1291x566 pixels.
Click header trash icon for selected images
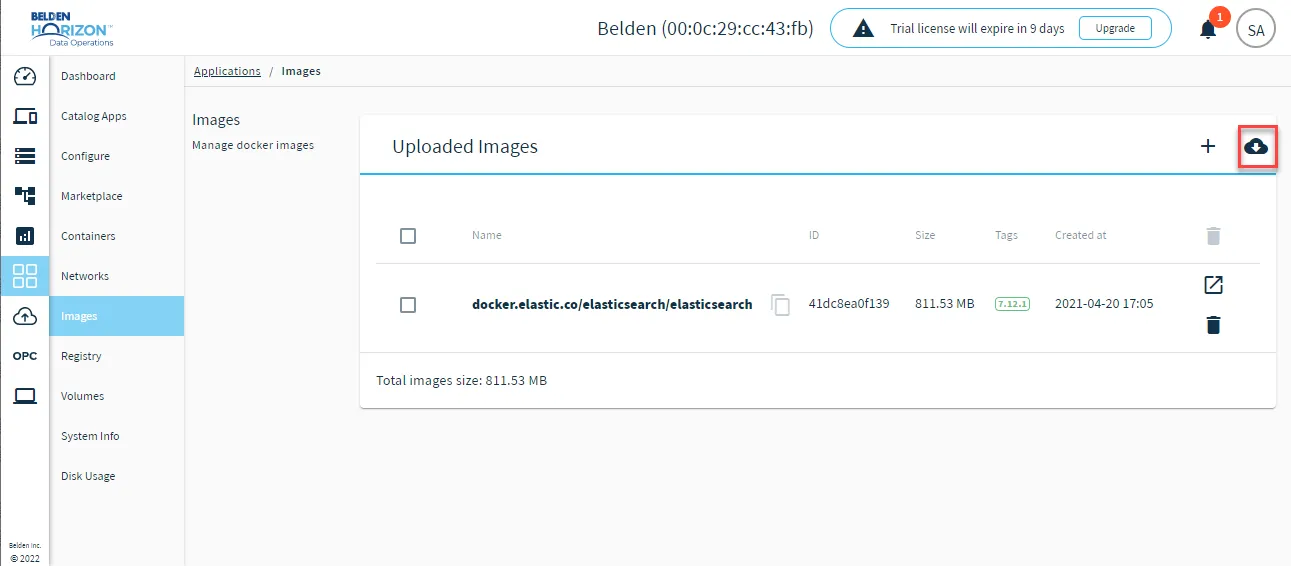coord(1213,236)
